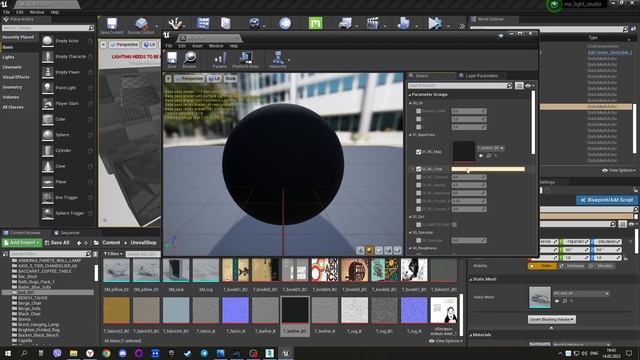Open File menu of material editor window
The image size is (640, 360).
(169, 46)
